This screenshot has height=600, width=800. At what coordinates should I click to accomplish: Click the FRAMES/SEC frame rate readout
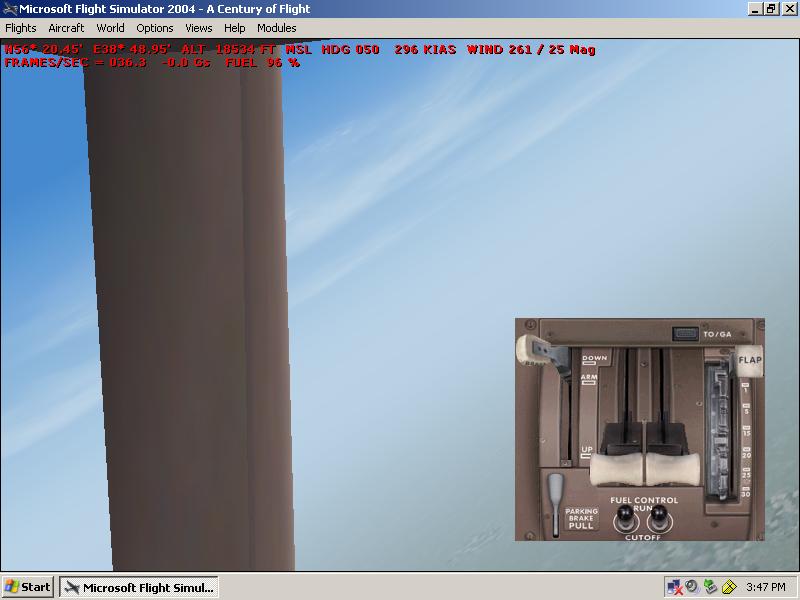(x=76, y=63)
